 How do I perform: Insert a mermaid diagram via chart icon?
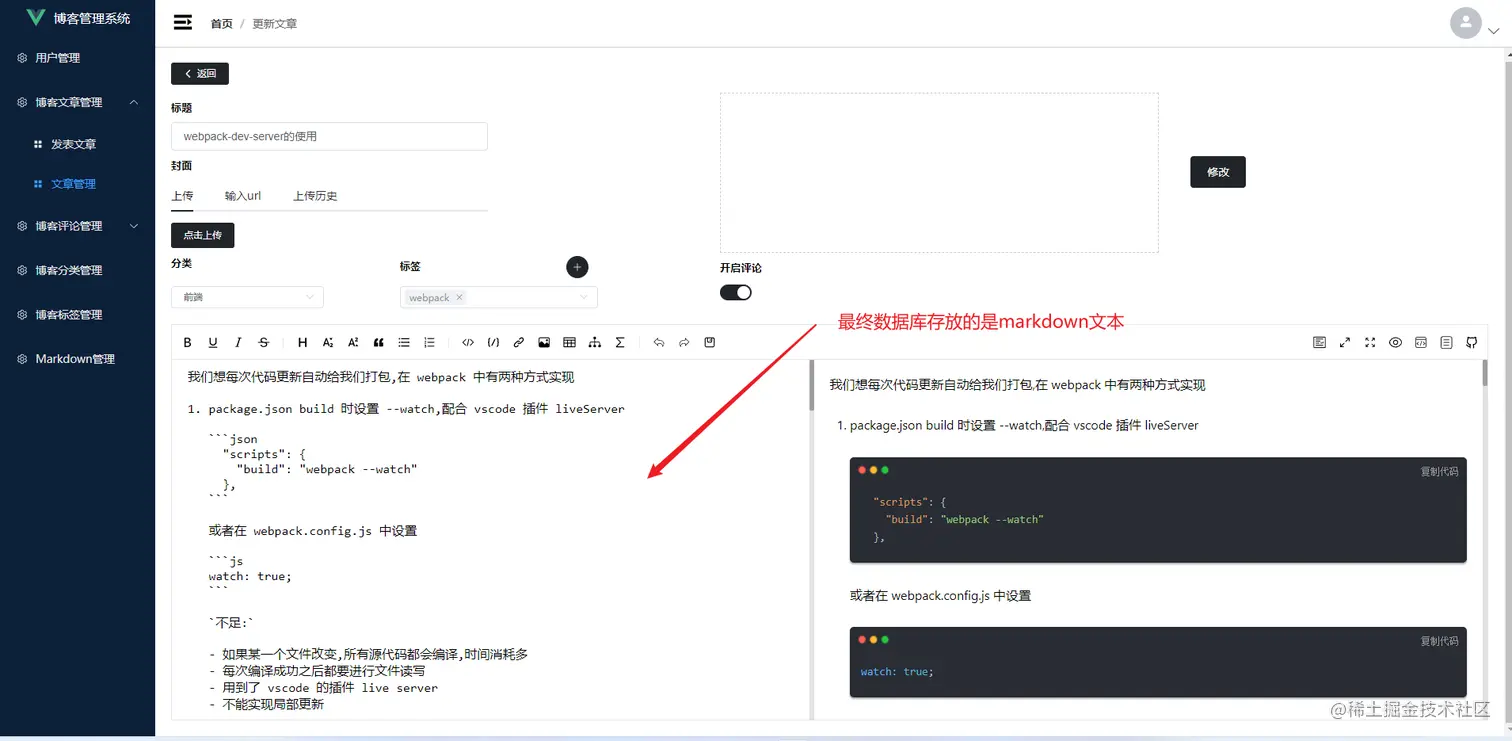[595, 343]
